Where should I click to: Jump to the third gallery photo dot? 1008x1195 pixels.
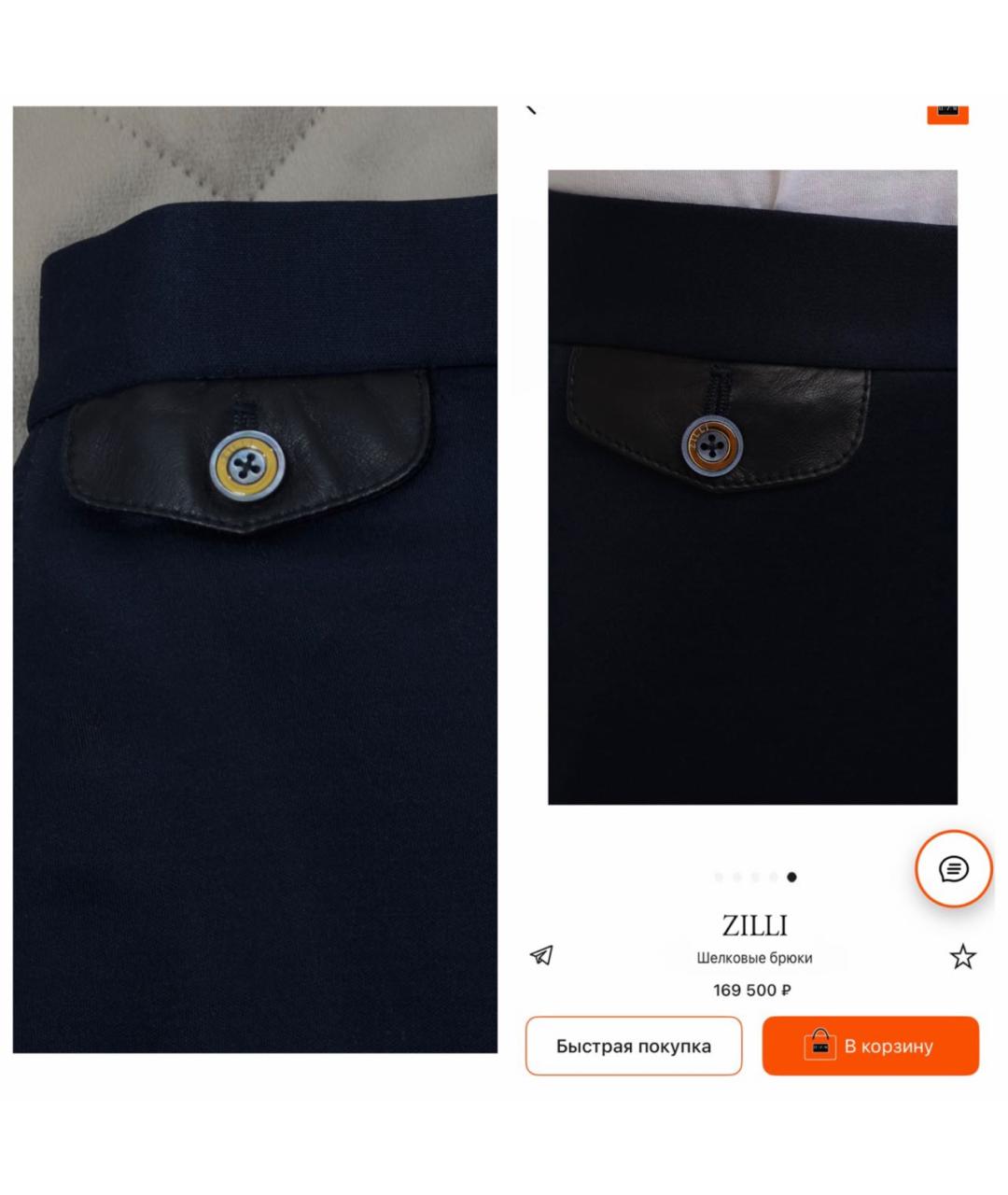pos(755,877)
